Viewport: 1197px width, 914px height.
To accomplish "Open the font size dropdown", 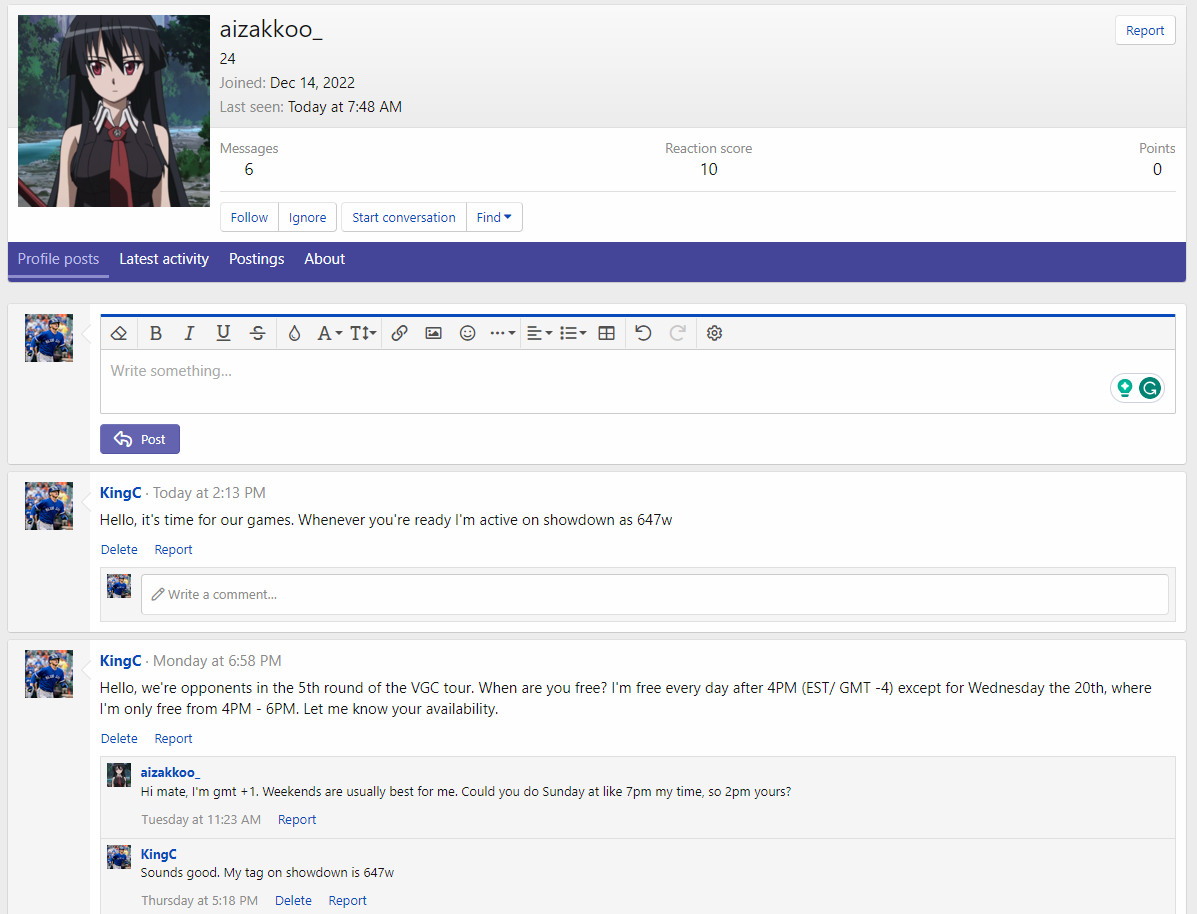I will 363,333.
